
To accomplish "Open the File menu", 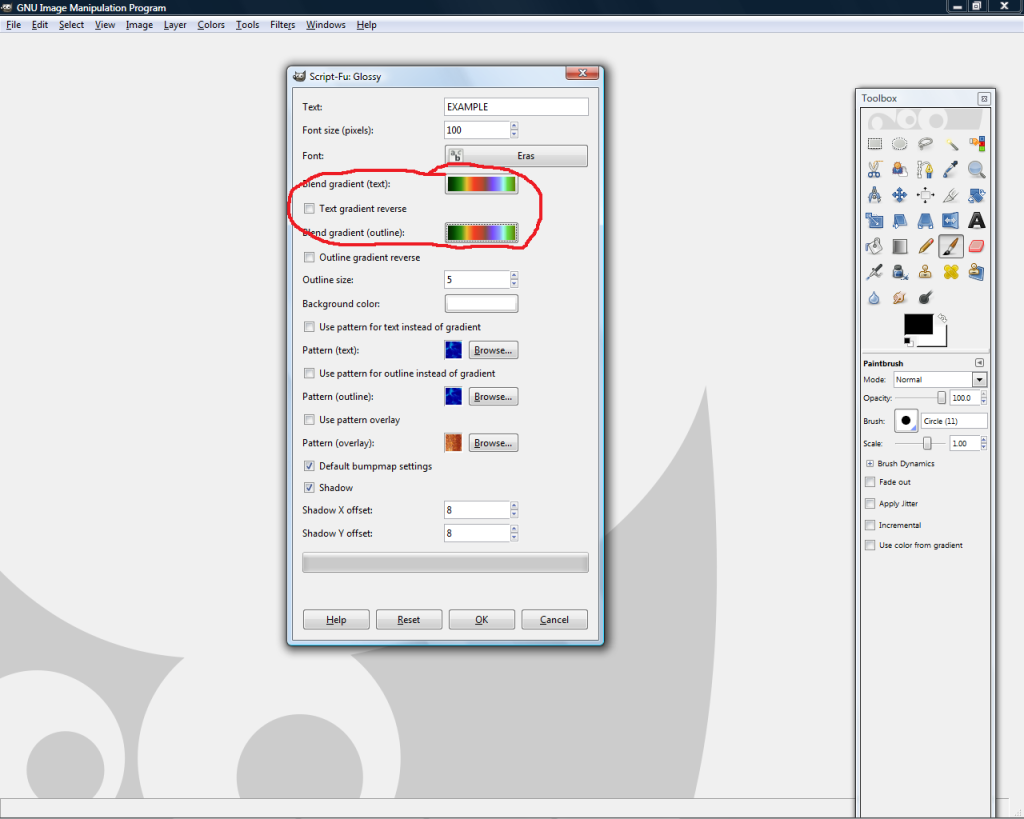I will tap(14, 25).
